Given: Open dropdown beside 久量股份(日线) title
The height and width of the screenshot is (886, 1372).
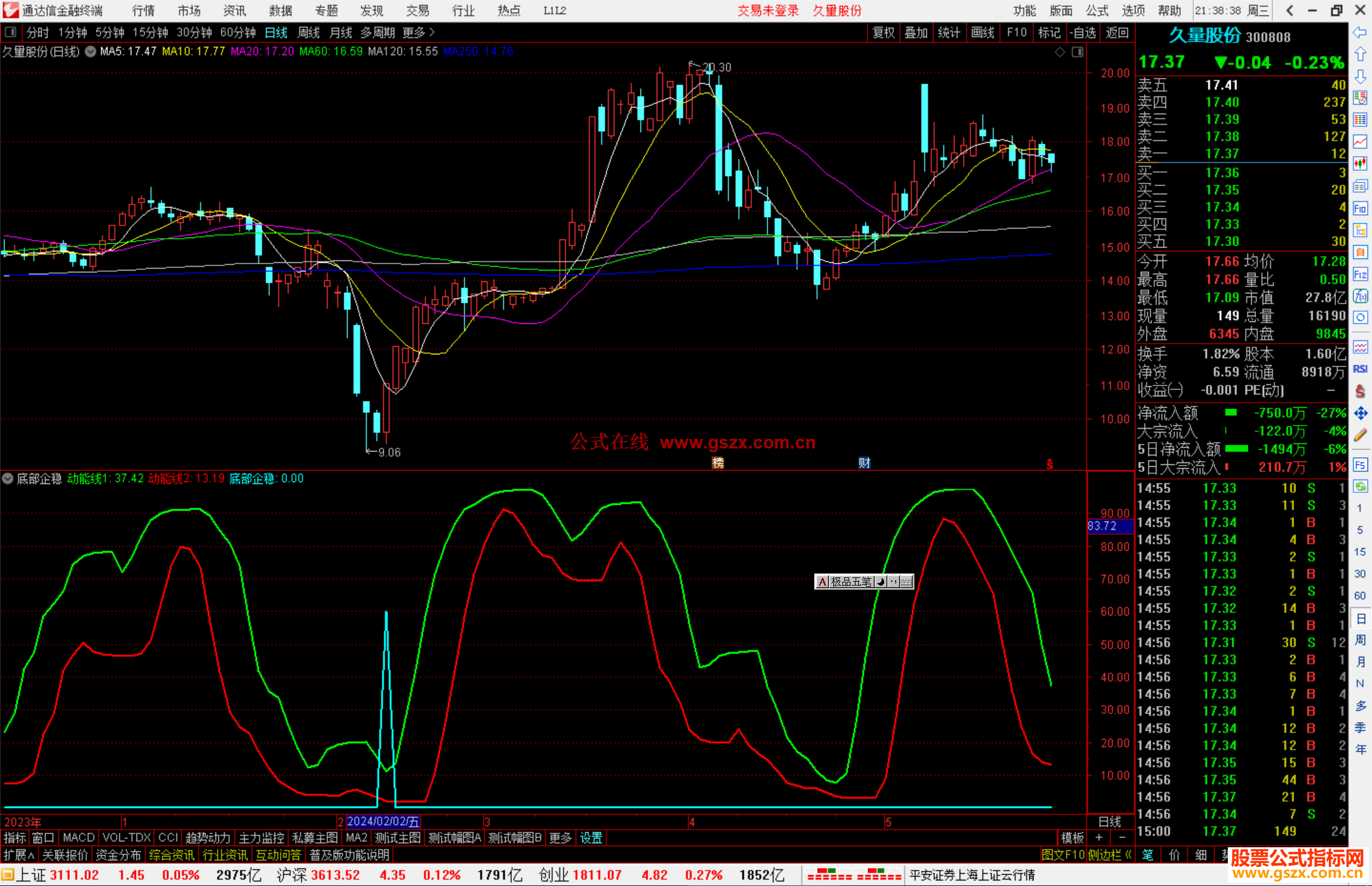Looking at the screenshot, I should point(91,51).
